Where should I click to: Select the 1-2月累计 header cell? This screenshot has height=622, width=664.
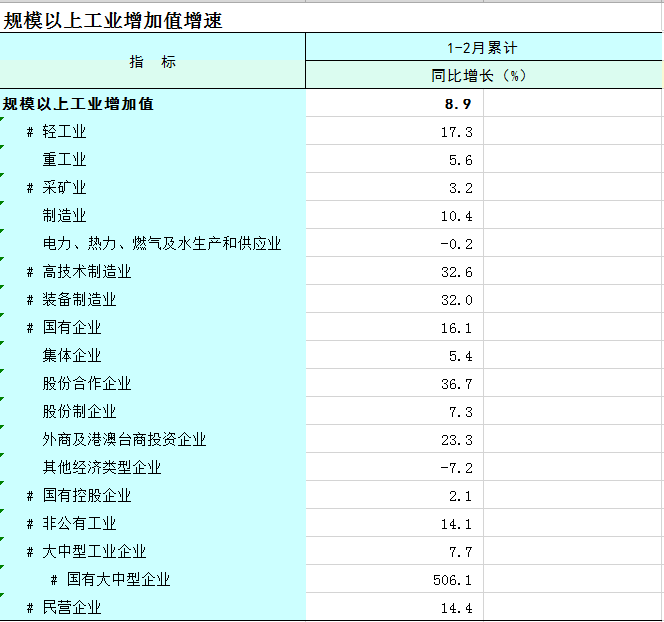click(x=482, y=47)
